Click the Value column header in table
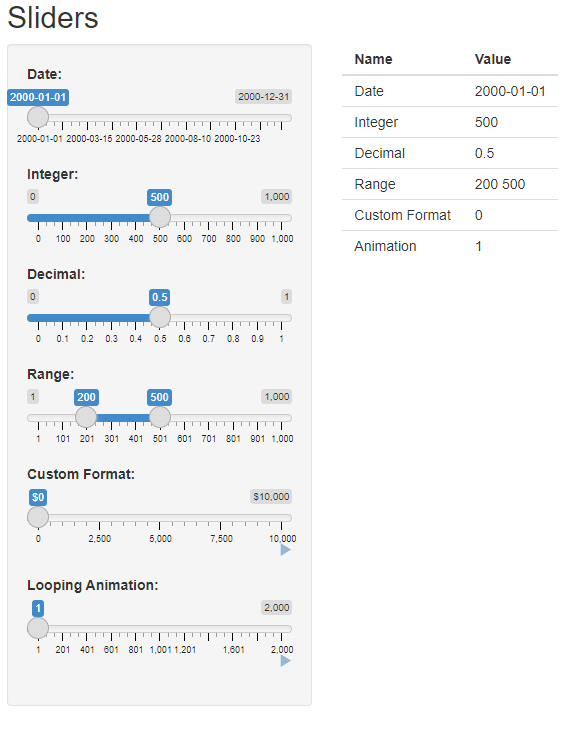 (493, 59)
